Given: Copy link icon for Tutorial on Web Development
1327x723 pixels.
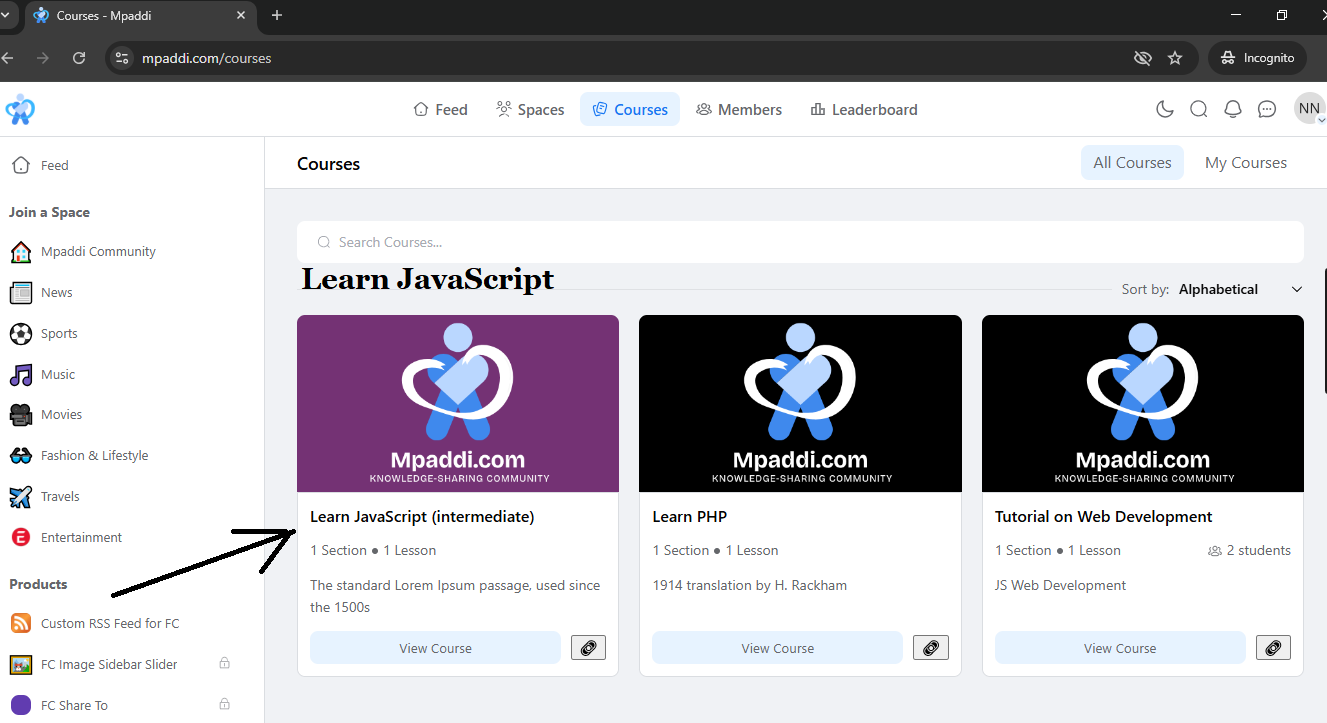Looking at the screenshot, I should coord(1273,648).
